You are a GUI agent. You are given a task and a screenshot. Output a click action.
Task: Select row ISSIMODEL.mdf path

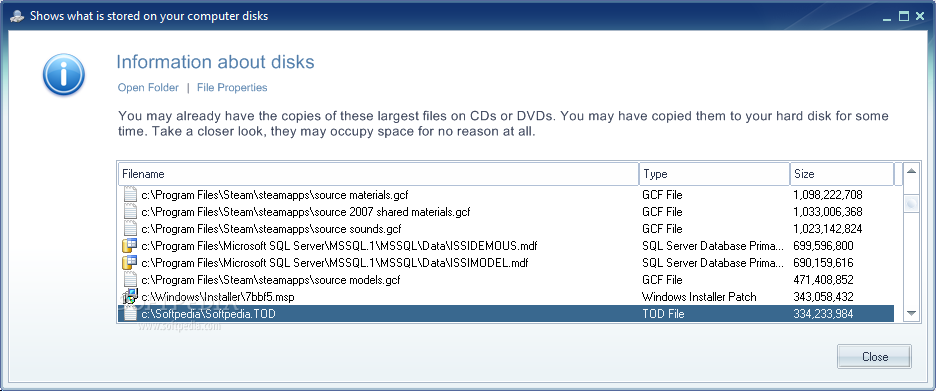point(506,263)
